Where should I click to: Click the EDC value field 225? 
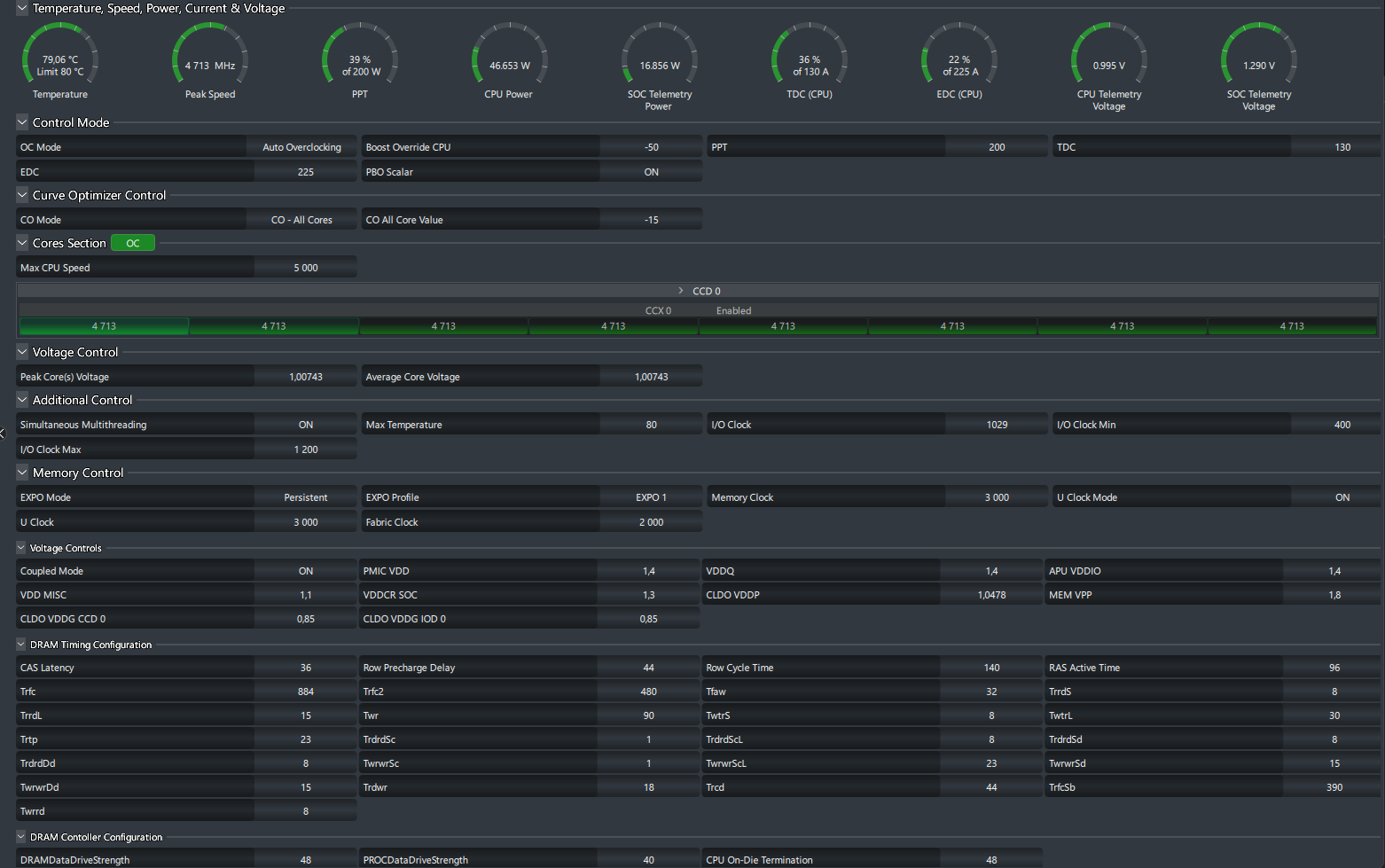[x=306, y=172]
